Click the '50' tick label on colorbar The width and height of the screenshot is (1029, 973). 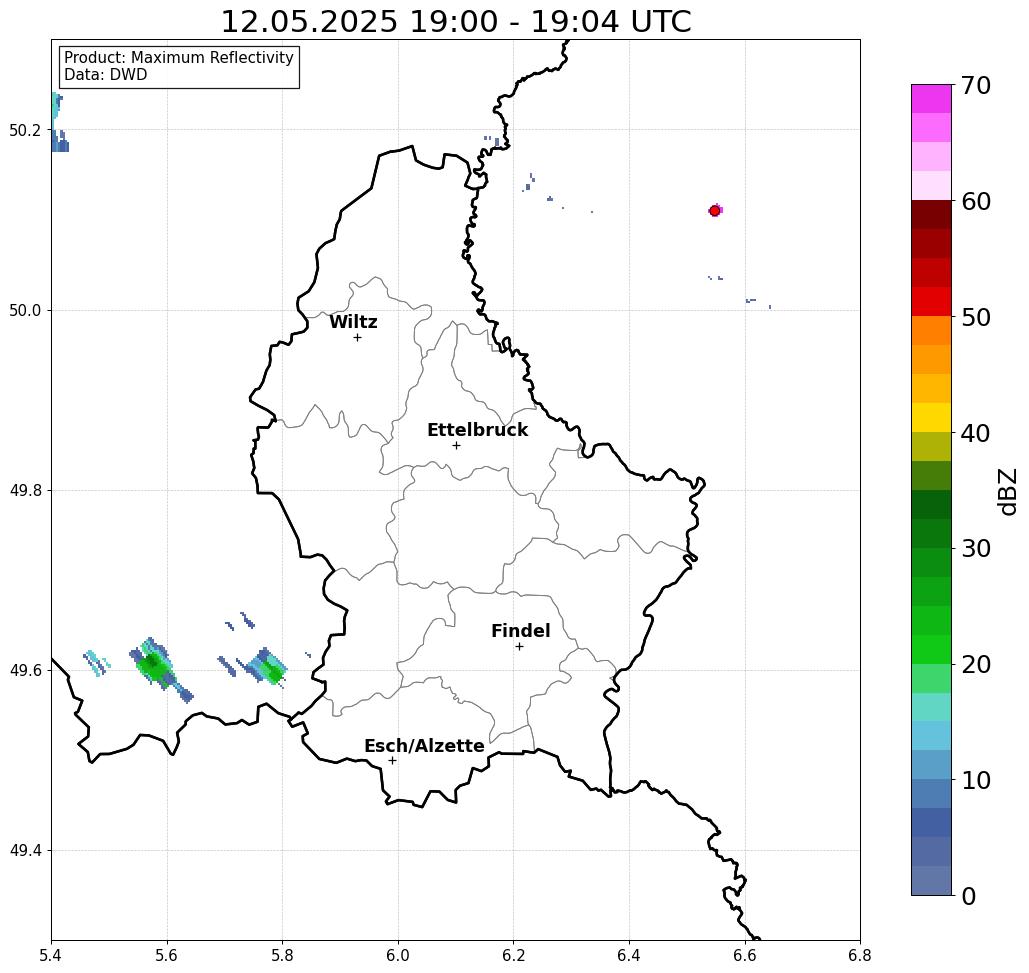[975, 317]
